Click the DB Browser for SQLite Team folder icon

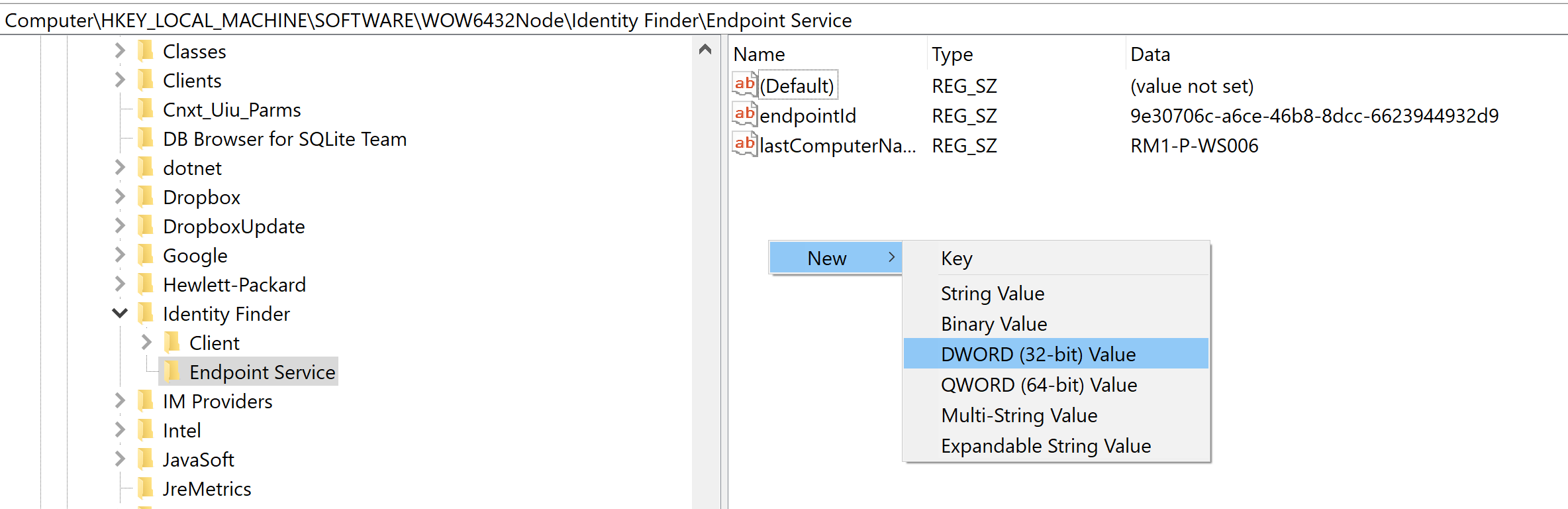(146, 139)
